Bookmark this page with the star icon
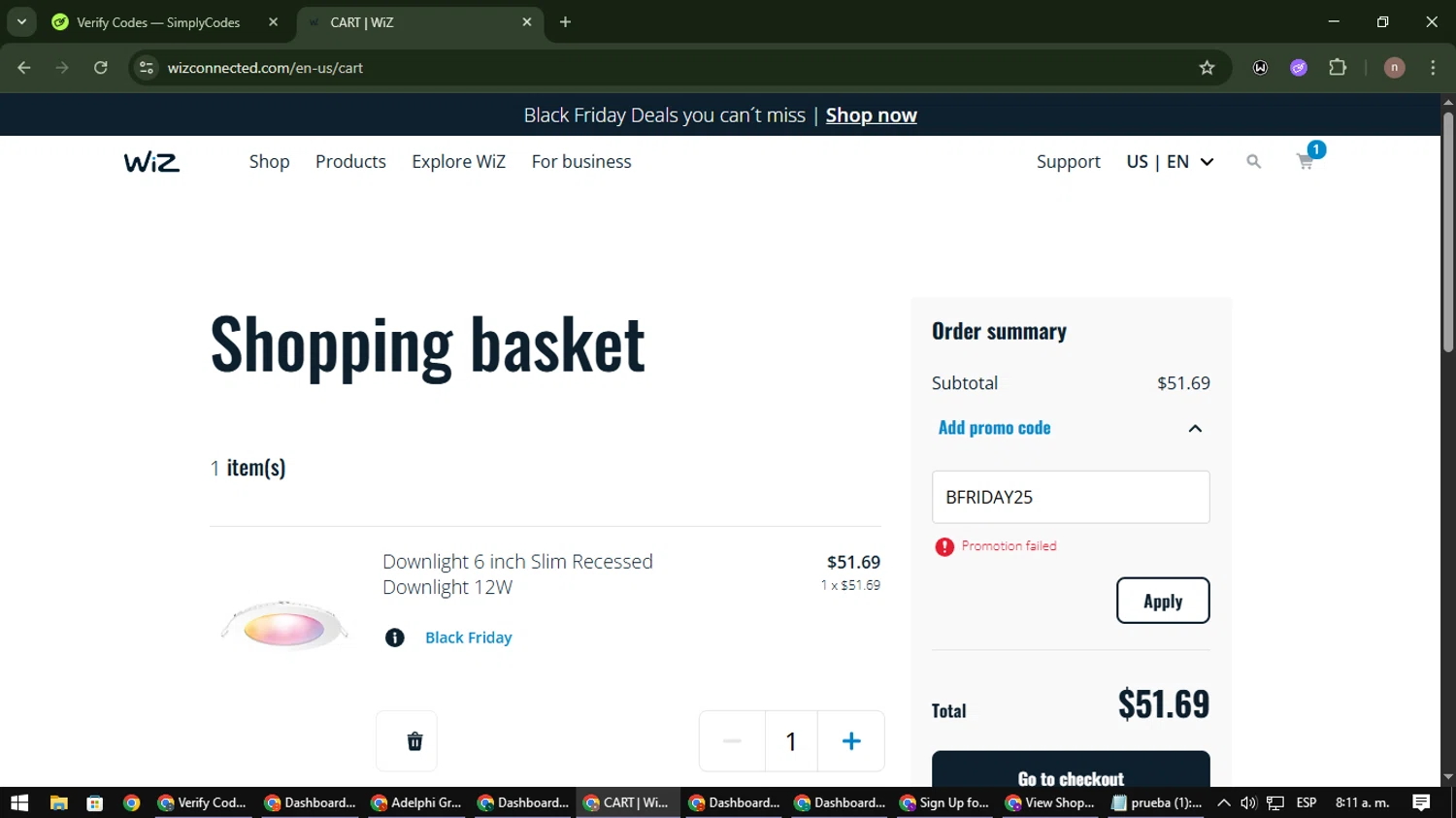 pyautogui.click(x=1207, y=68)
